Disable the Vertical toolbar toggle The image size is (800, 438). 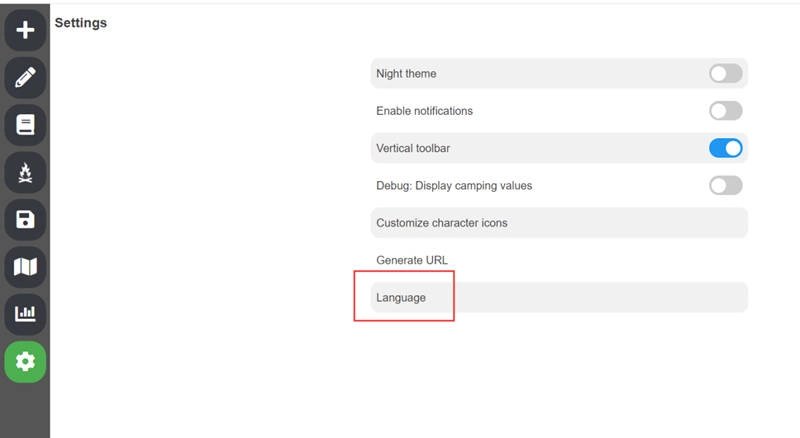click(x=725, y=148)
